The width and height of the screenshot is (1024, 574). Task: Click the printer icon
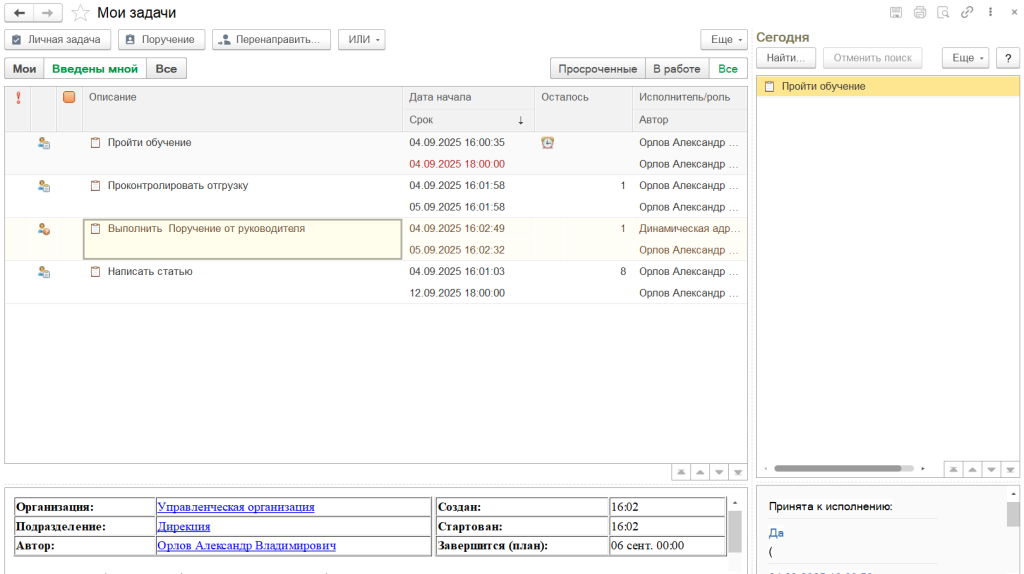(919, 13)
